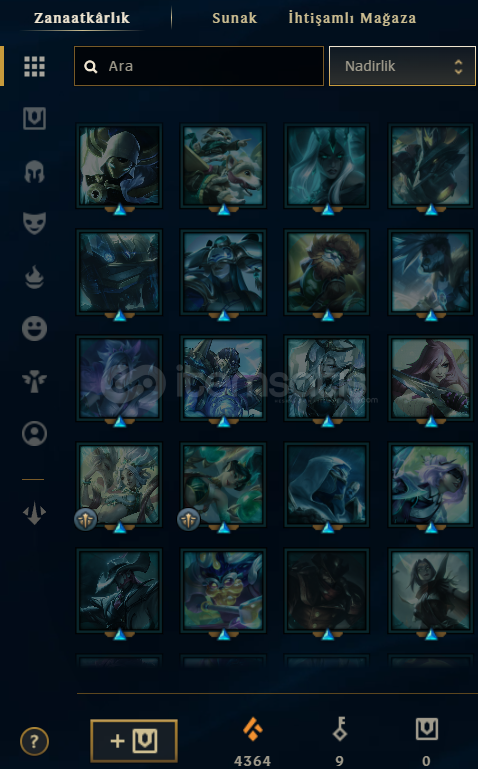
Task: Click the tactics arrow icon in sidebar
Action: [x=34, y=513]
